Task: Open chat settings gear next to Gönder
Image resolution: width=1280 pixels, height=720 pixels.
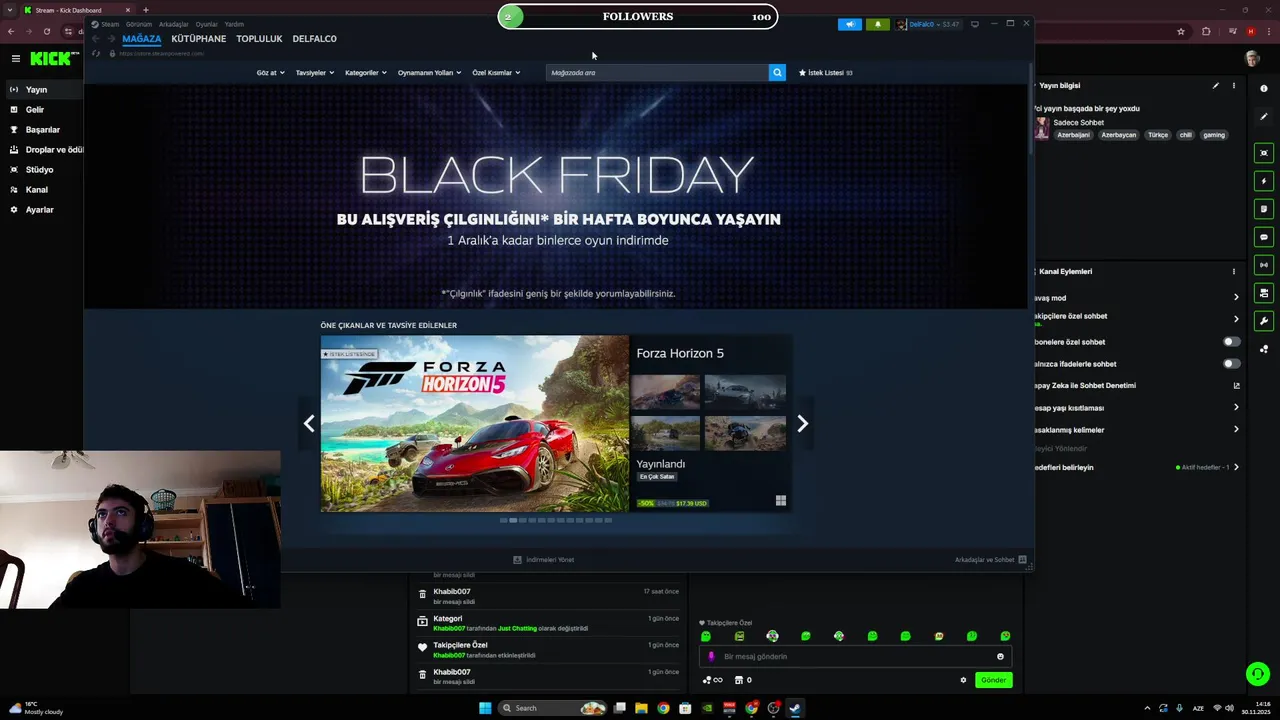Action: (x=963, y=680)
